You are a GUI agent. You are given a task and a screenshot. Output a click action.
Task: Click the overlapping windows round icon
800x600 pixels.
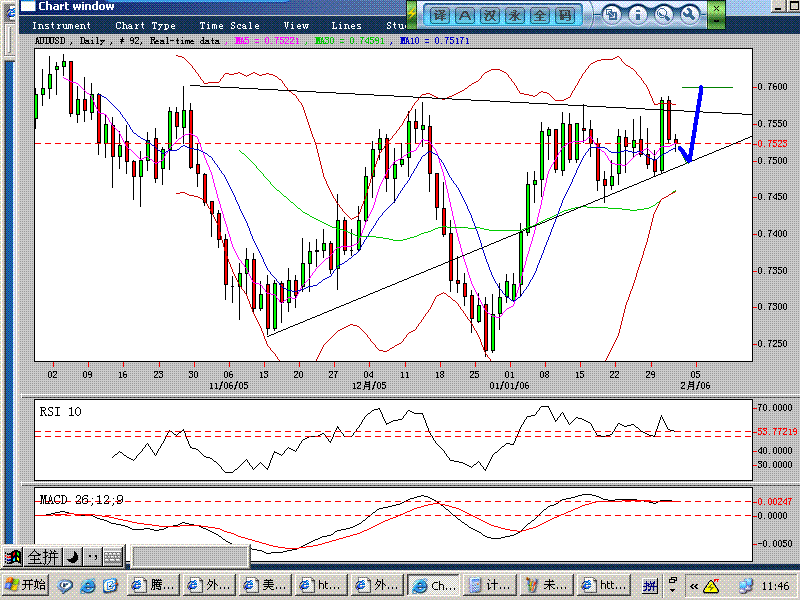(612, 14)
